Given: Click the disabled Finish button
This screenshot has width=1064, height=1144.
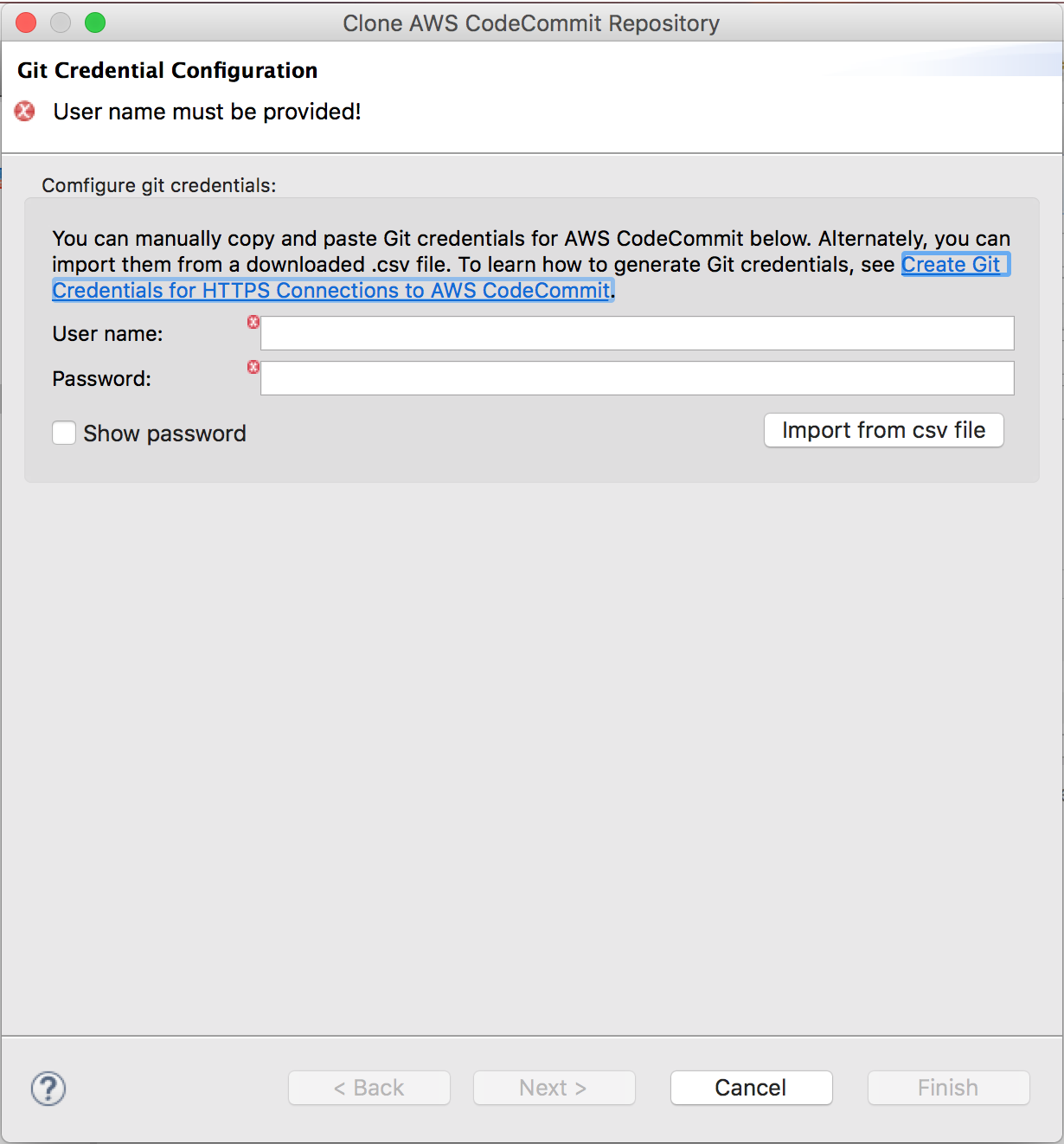Looking at the screenshot, I should click(948, 1088).
